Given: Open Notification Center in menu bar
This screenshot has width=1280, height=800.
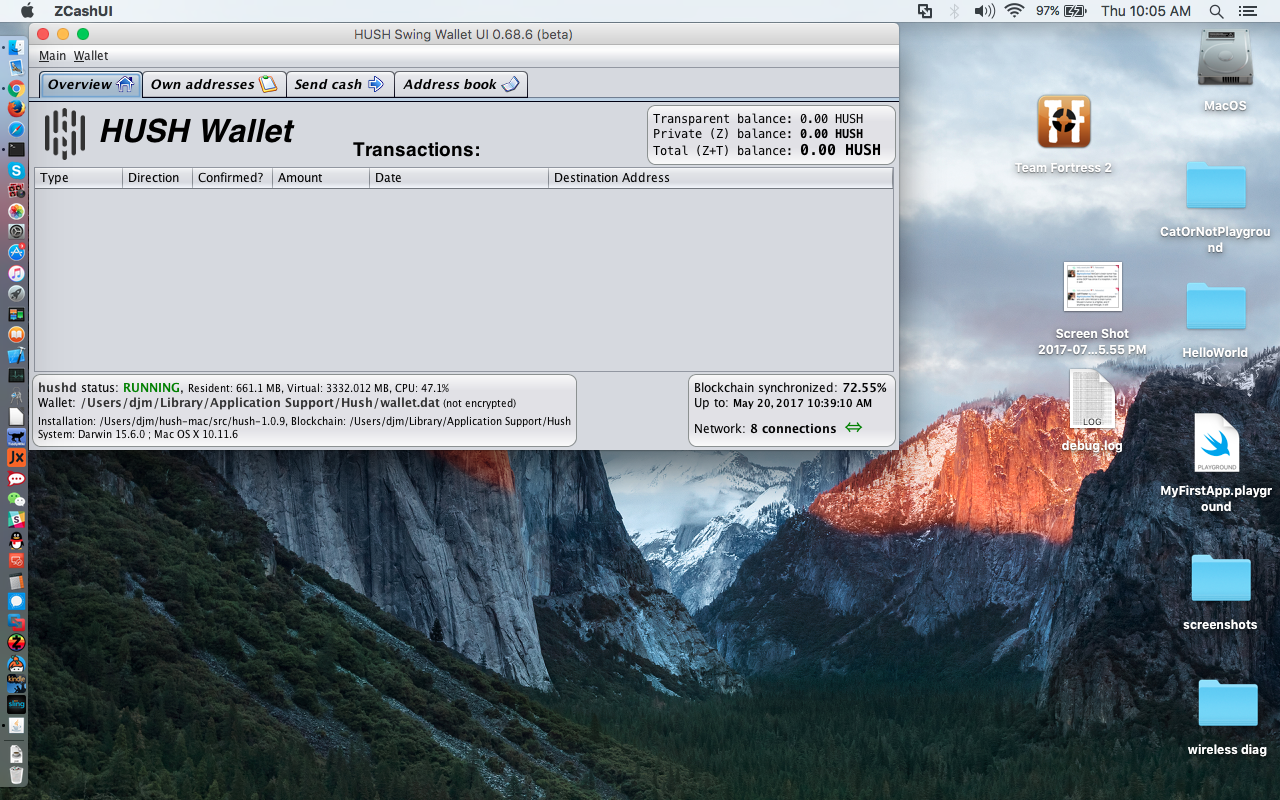Looking at the screenshot, I should tap(1247, 11).
